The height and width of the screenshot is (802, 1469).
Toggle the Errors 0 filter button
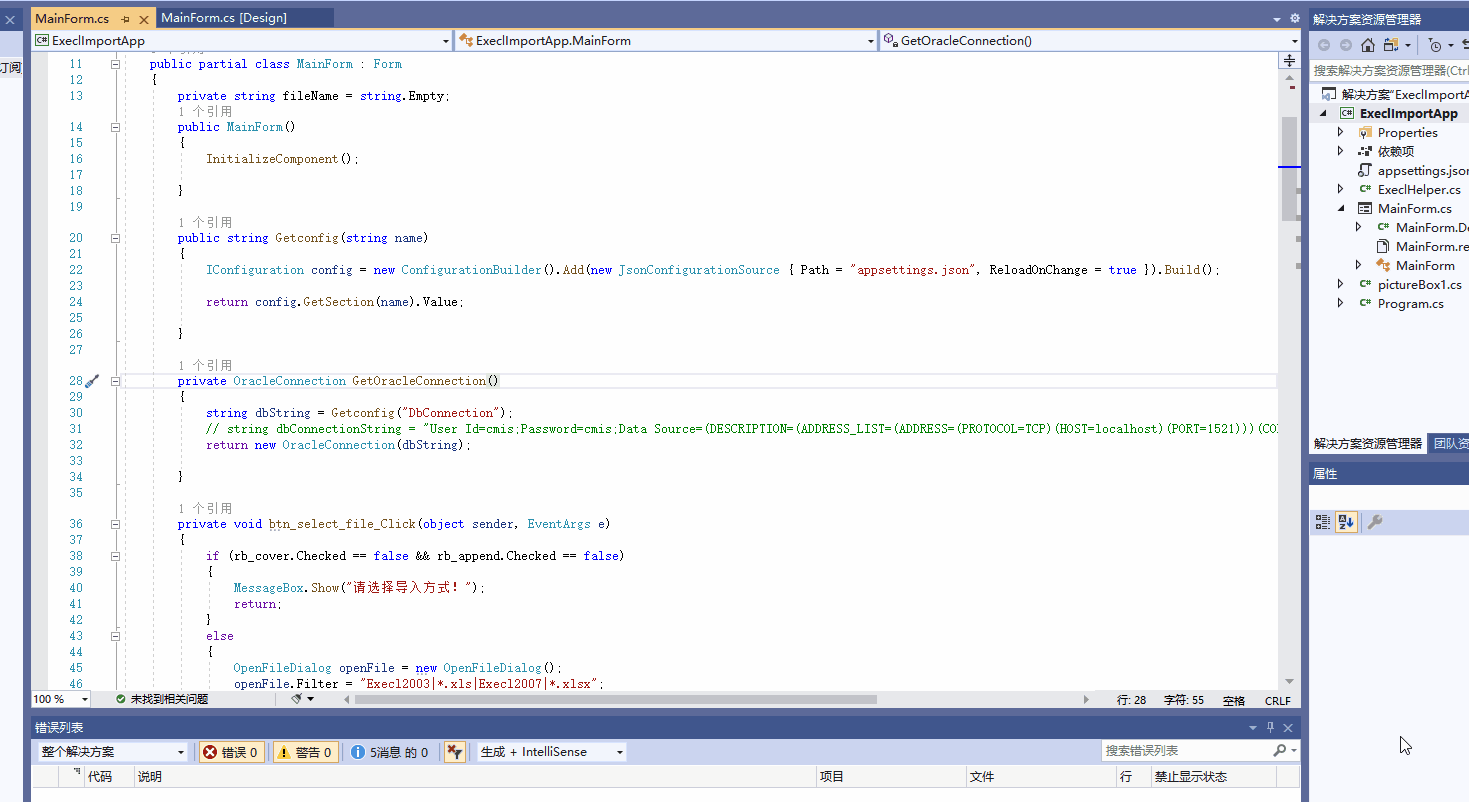click(231, 752)
